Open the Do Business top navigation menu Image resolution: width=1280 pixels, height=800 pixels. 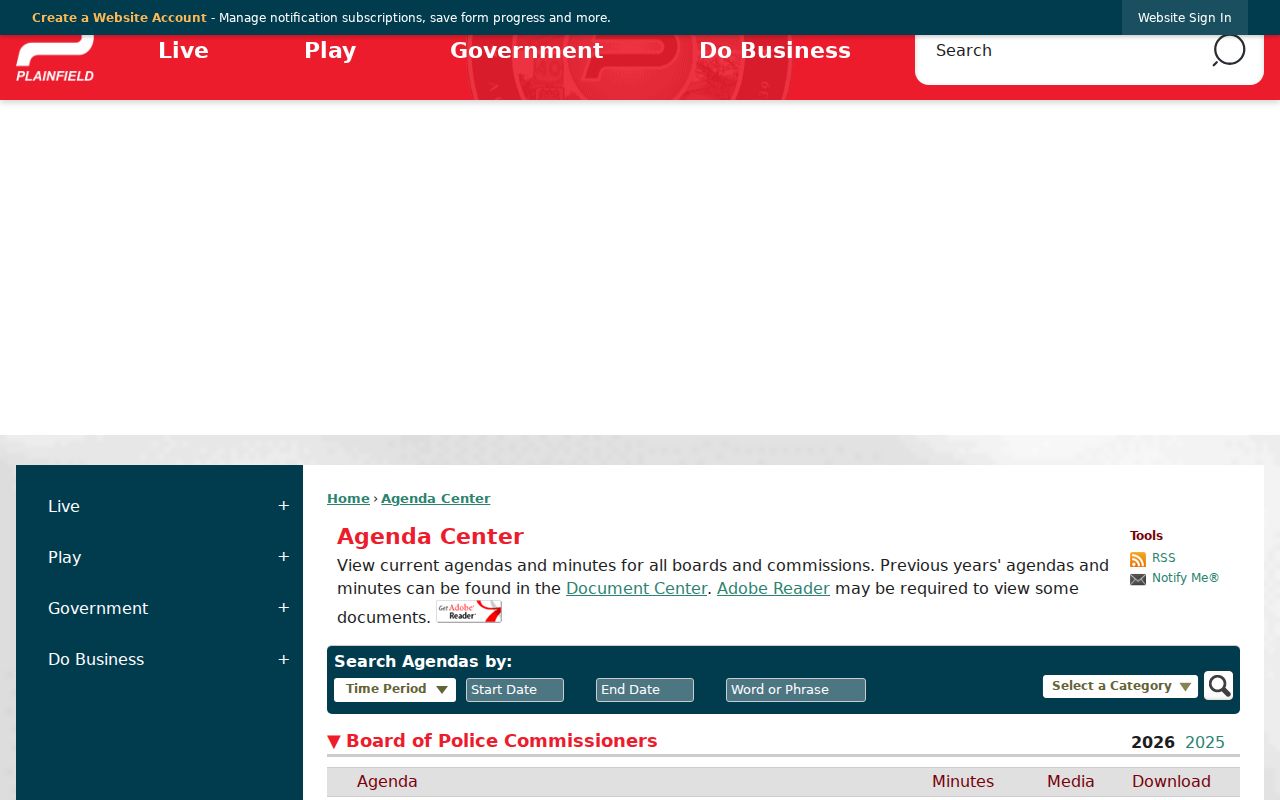775,51
